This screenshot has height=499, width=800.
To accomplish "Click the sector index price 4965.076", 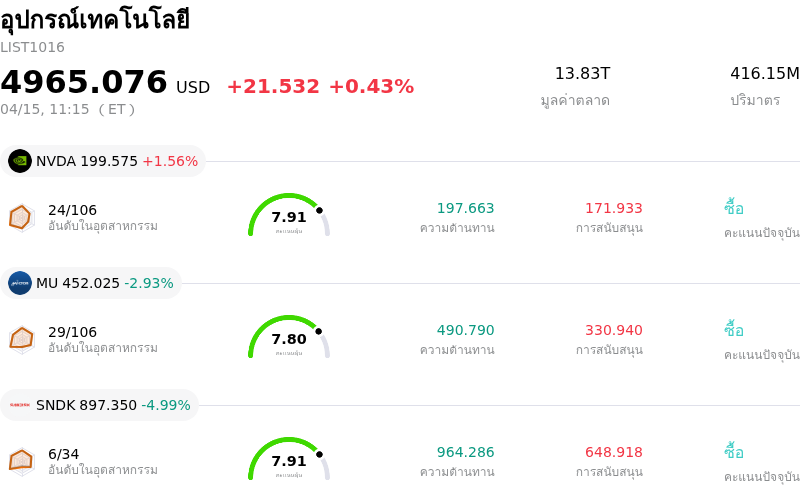I will coord(84,83).
